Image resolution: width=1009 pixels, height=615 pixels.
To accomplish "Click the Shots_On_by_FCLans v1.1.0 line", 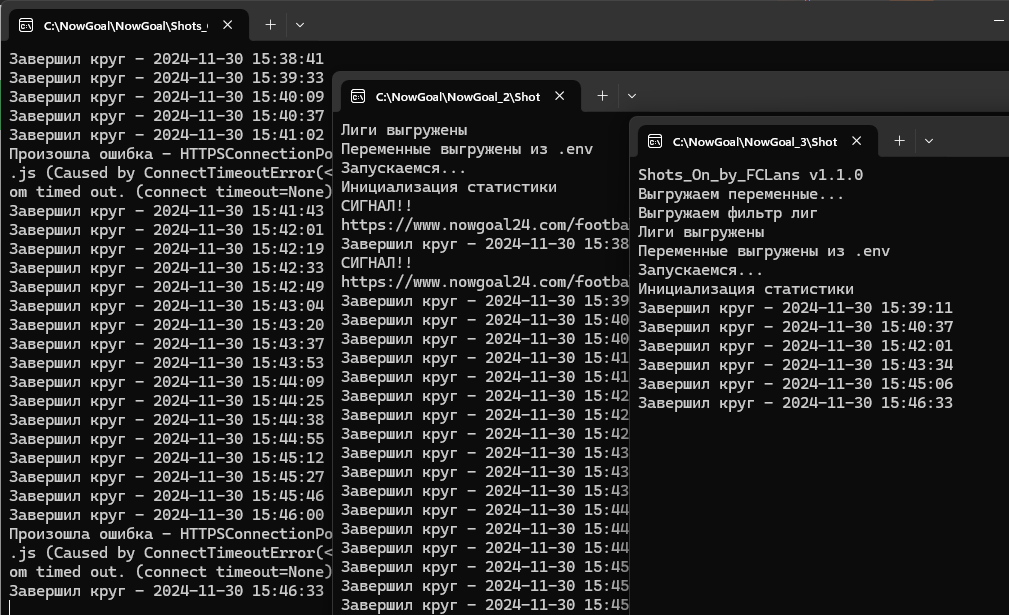I will click(750, 175).
